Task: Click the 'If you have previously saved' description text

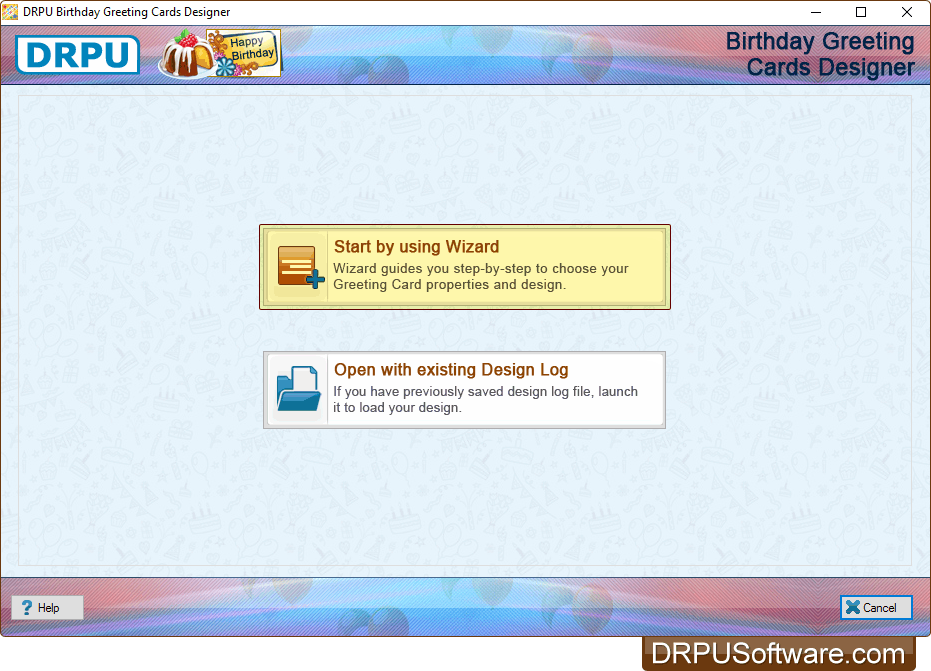Action: coord(485,399)
